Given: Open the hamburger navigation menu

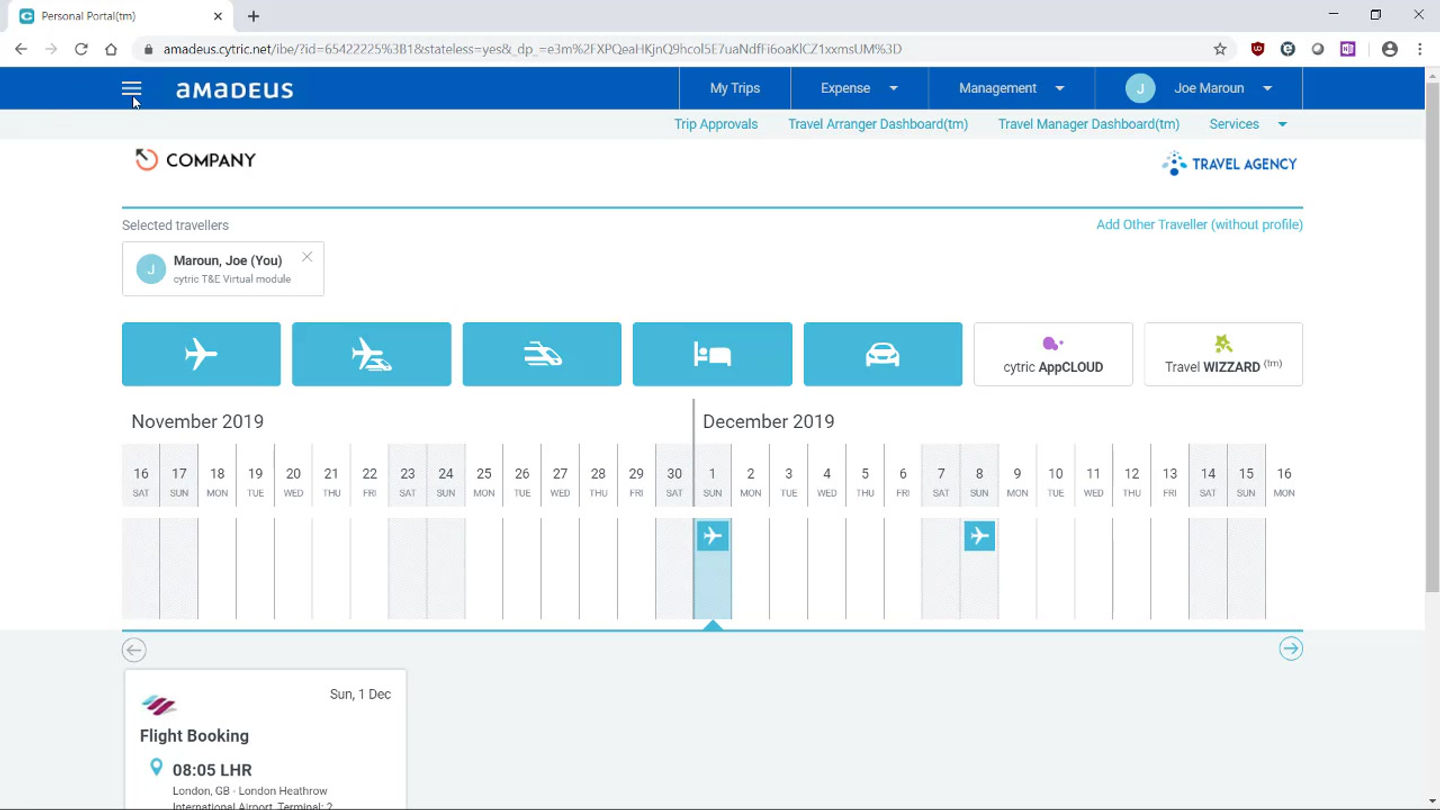Looking at the screenshot, I should (x=131, y=88).
